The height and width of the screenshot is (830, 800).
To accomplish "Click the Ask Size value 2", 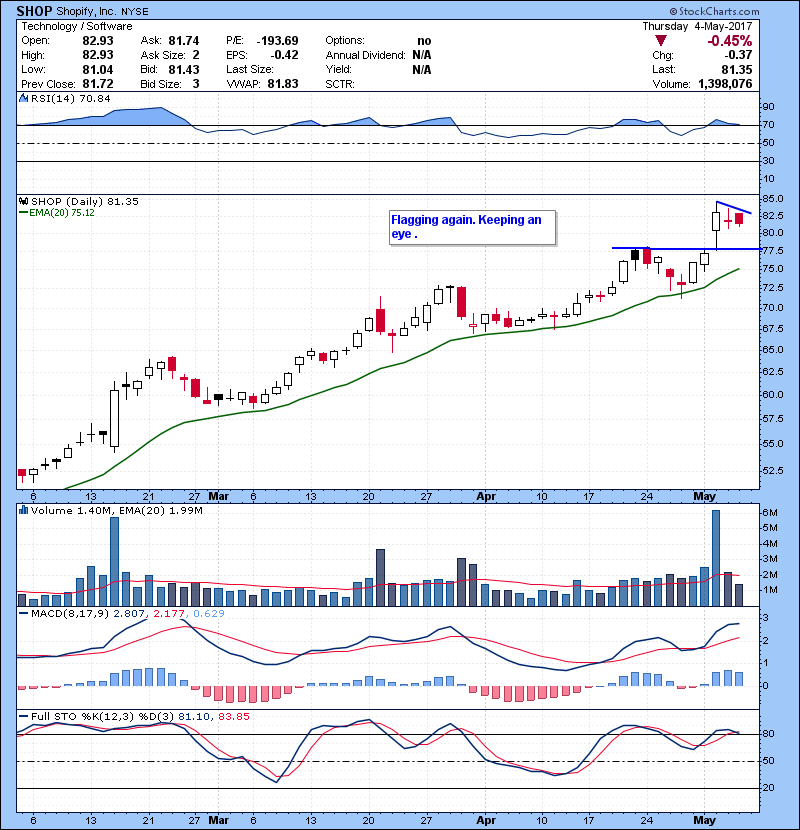I will click(196, 55).
